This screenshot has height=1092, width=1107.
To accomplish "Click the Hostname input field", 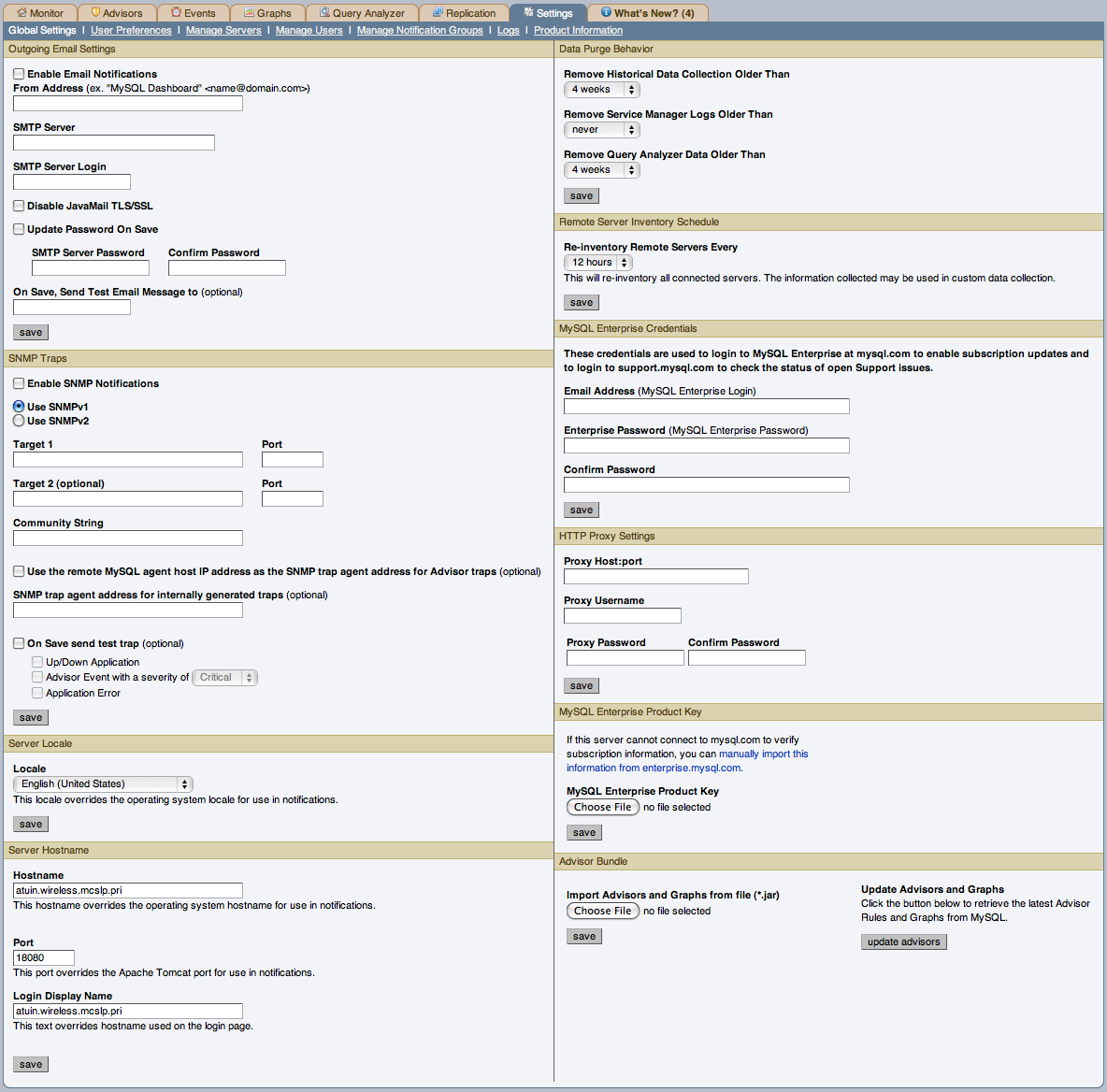I will click(127, 890).
